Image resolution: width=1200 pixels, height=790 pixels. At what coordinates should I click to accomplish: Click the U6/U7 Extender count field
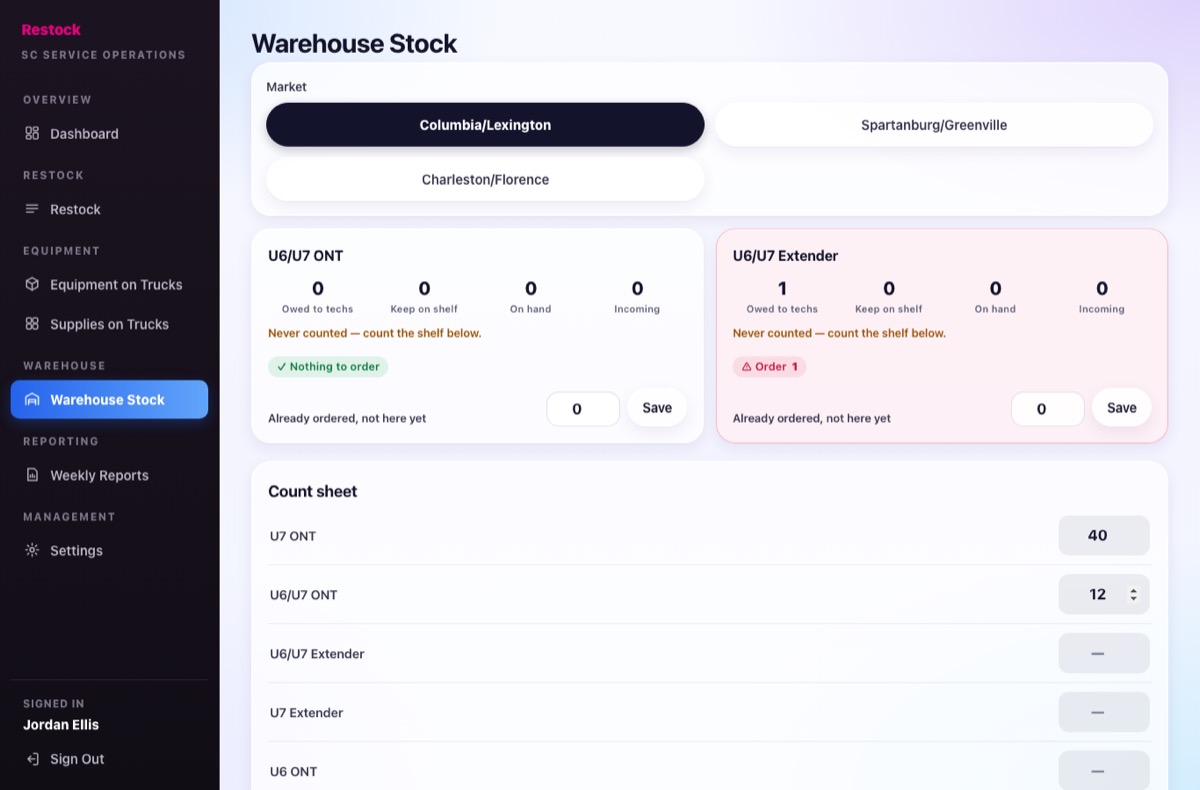(x=1104, y=653)
